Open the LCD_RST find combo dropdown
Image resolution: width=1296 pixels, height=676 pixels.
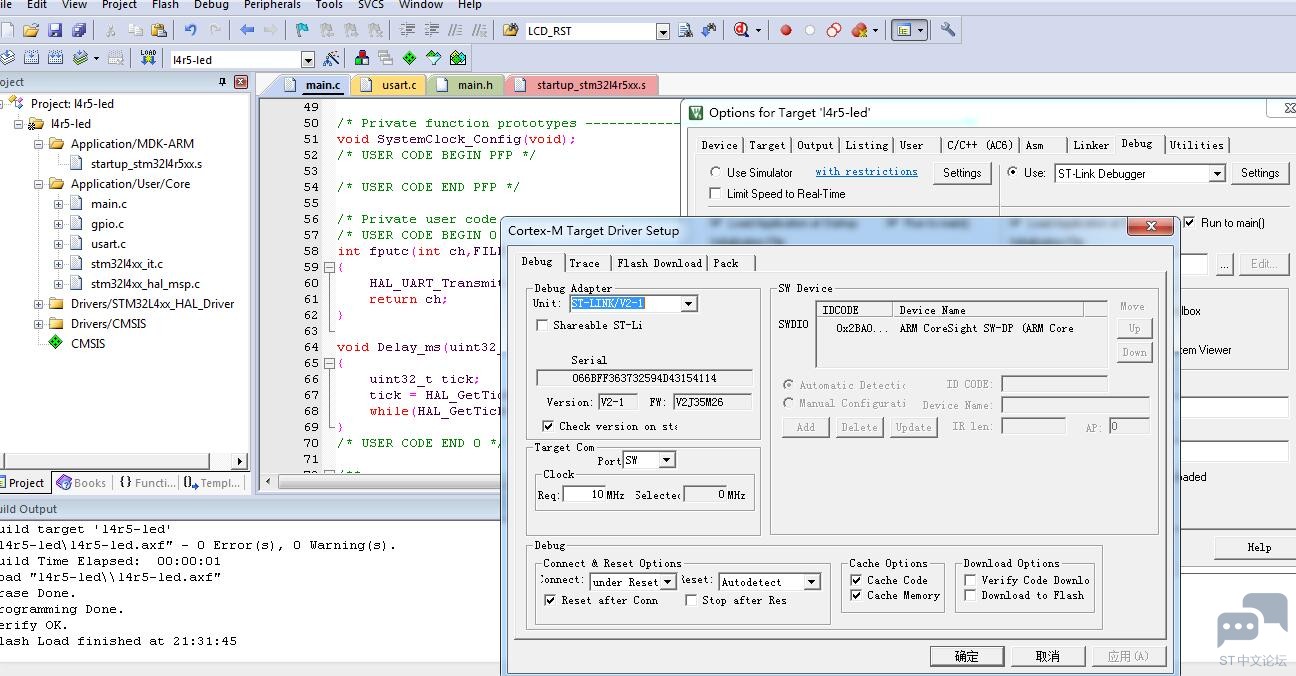(662, 31)
